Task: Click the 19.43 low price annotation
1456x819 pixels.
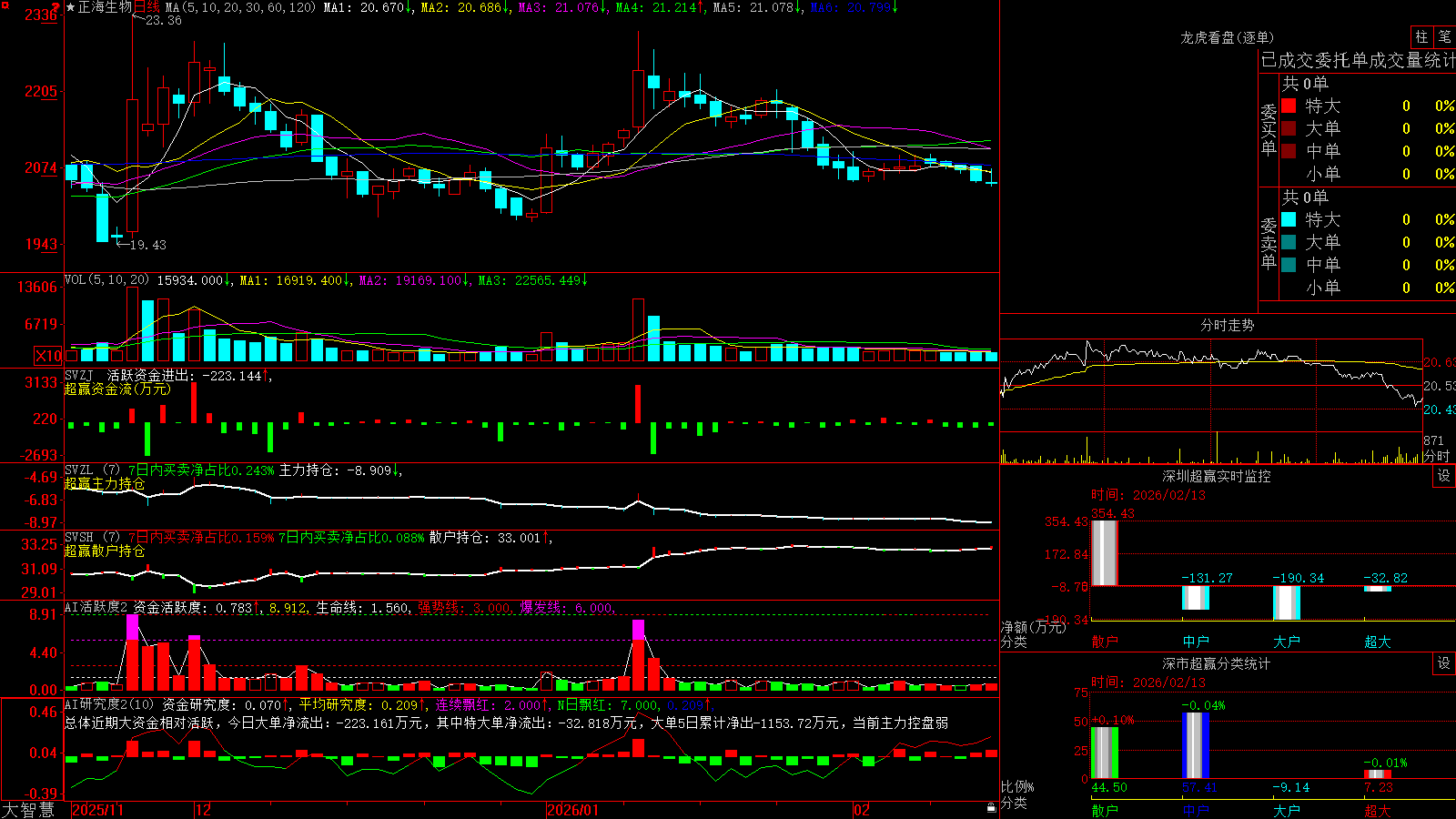Action: pyautogui.click(x=148, y=245)
